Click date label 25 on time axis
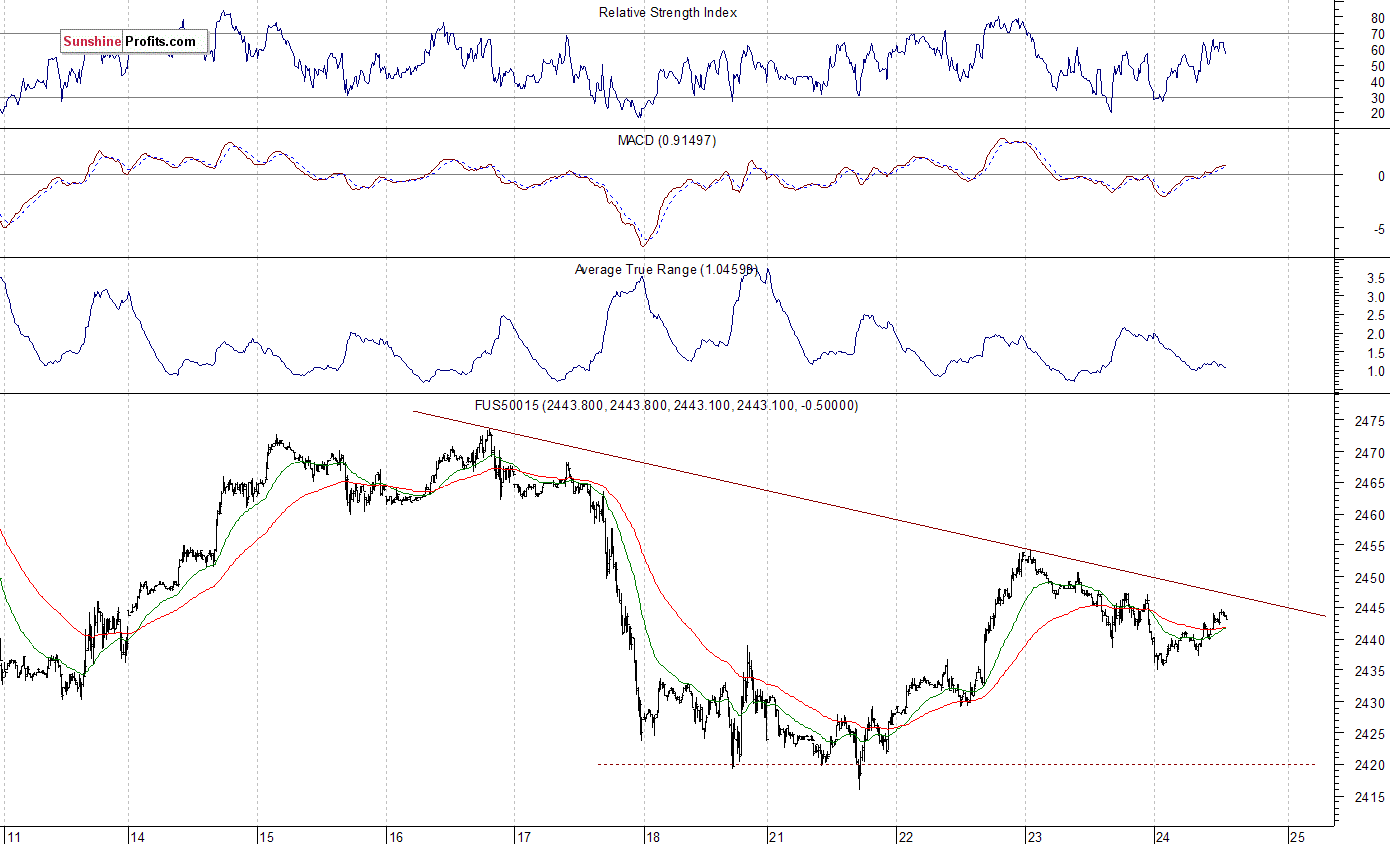The height and width of the screenshot is (844, 1390). tap(1296, 836)
